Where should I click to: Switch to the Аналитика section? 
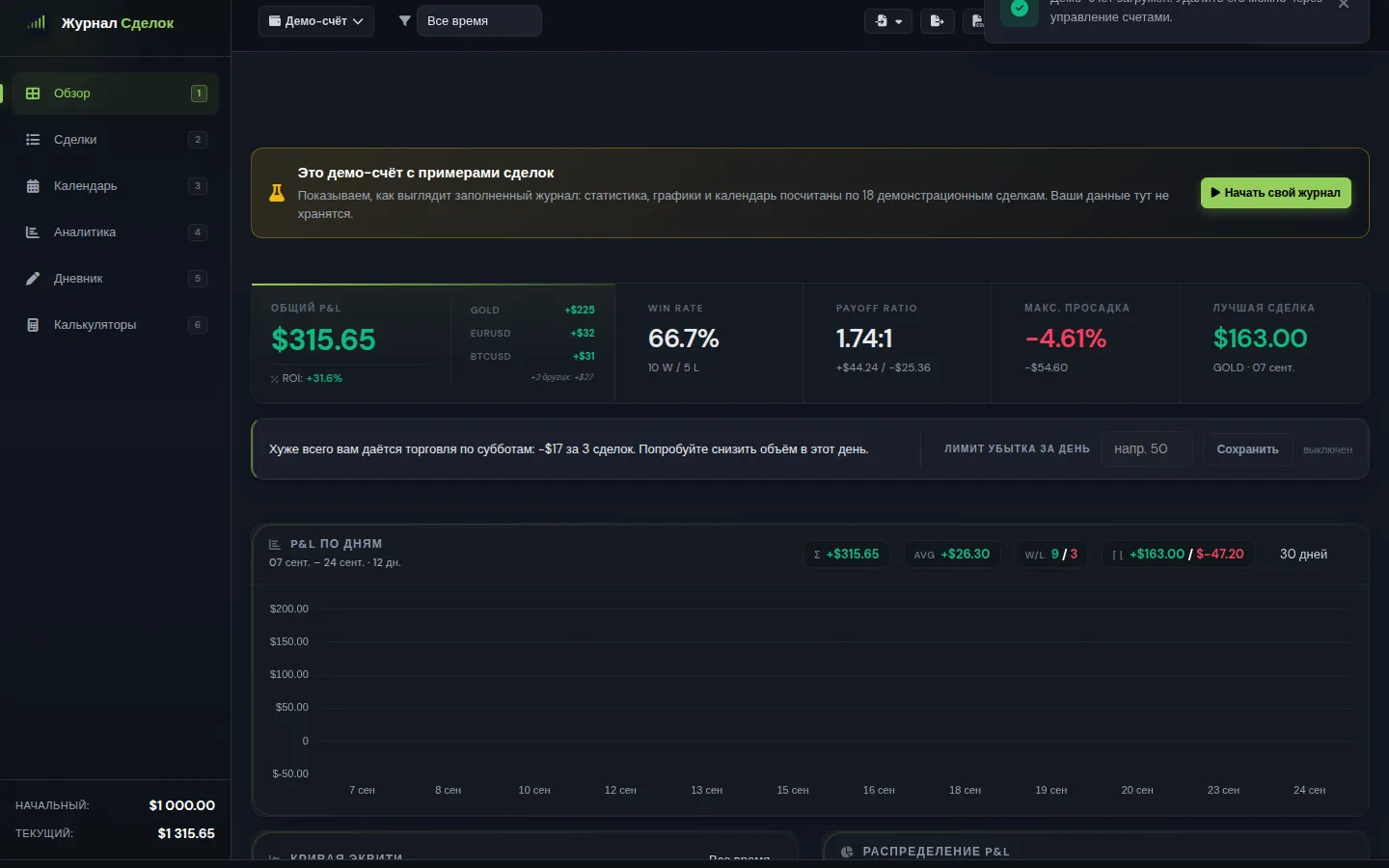click(115, 232)
